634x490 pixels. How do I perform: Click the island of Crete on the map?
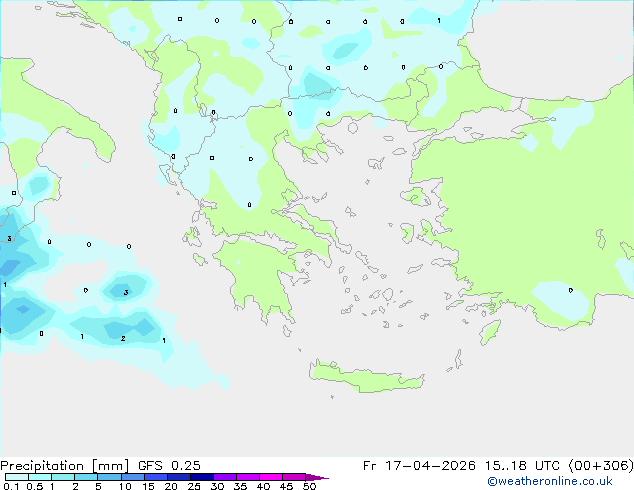(367, 377)
